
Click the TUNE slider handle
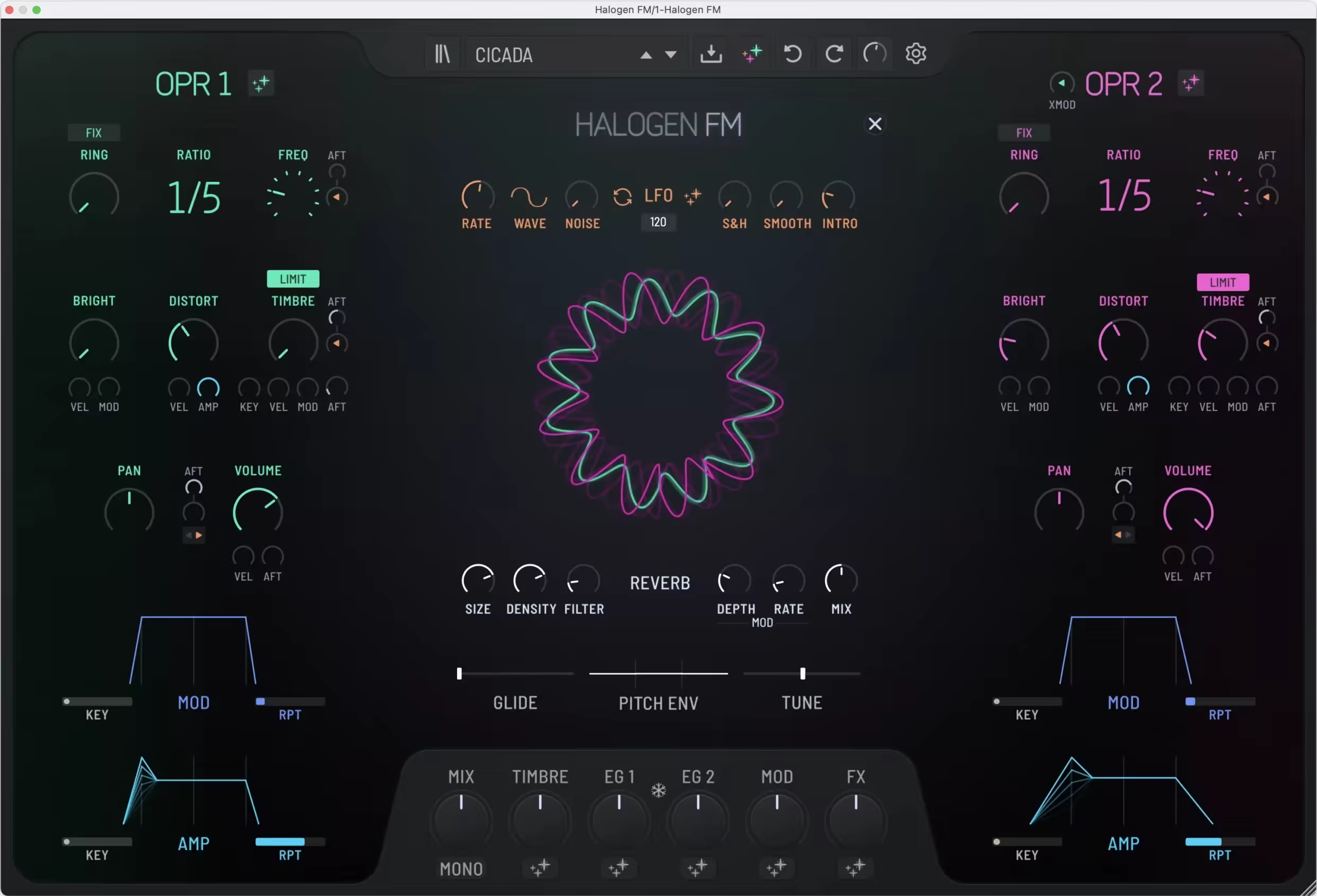coord(802,673)
